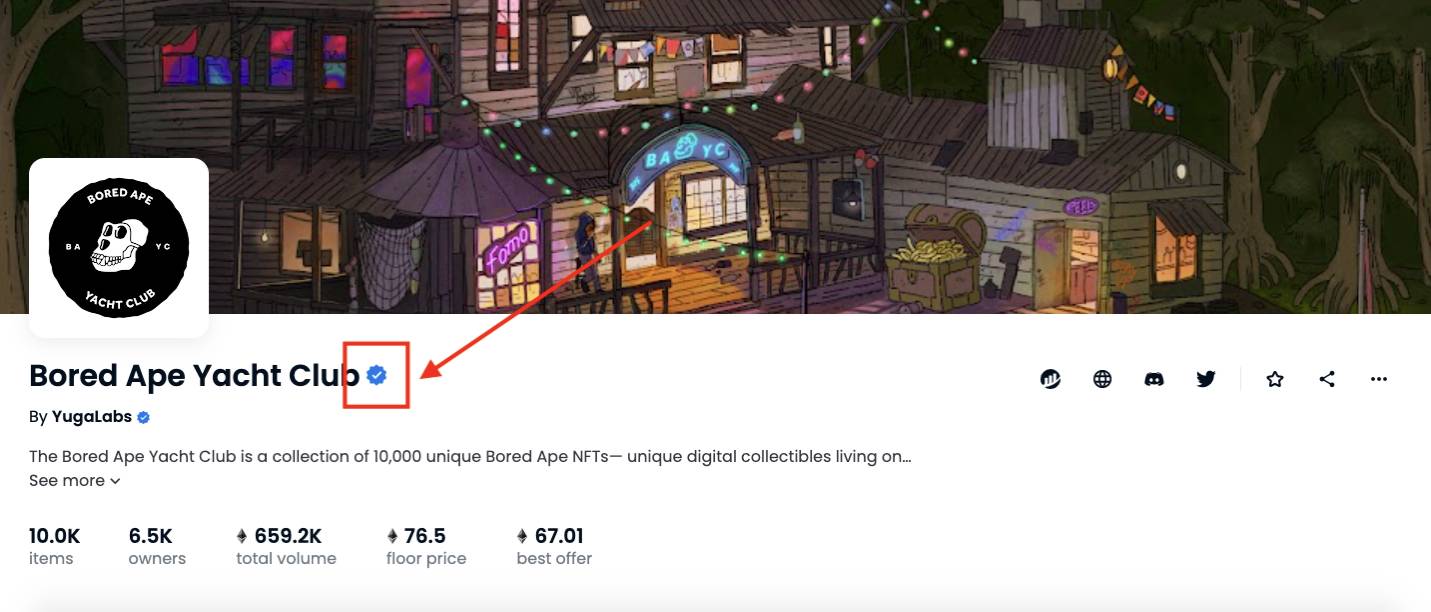This screenshot has width=1431, height=612.
Task: Click the chevron next to See more
Action: 115,481
